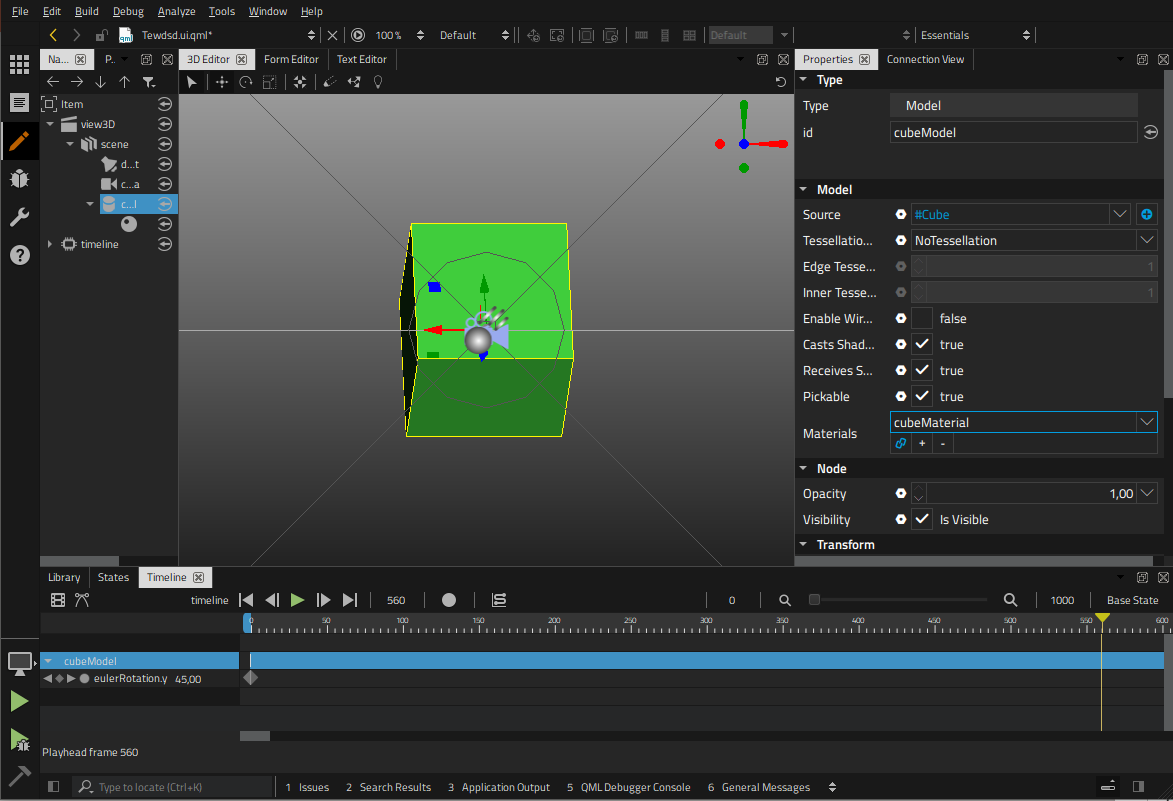The image size is (1173, 801).
Task: Activate the Rotate tool in 3D Editor
Action: [x=245, y=82]
